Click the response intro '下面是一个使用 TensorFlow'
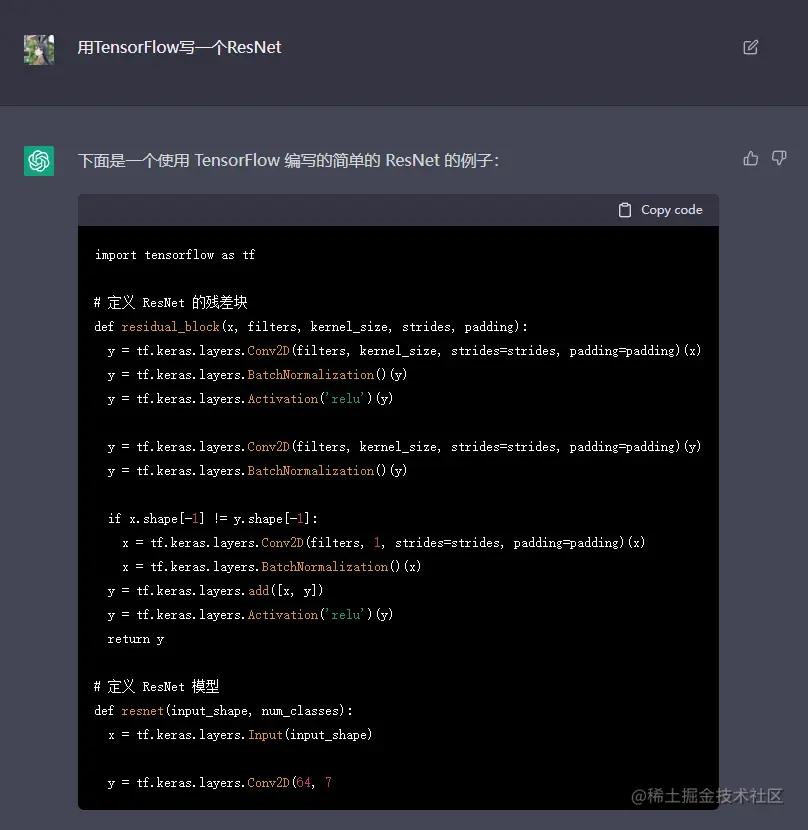 (x=179, y=160)
